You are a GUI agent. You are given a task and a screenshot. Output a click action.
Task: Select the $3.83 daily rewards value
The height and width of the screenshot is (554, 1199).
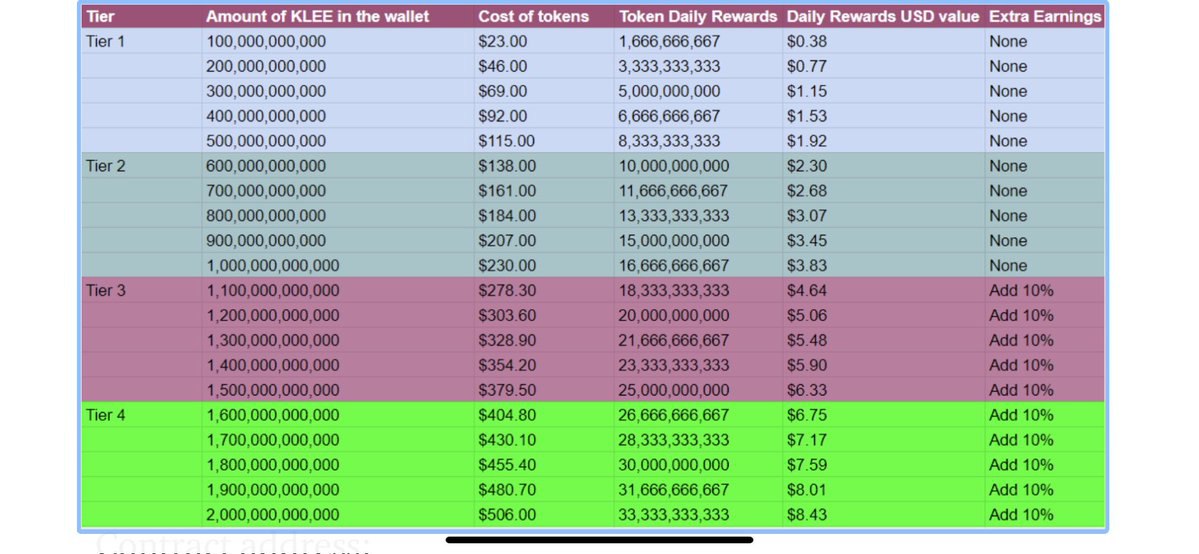tap(807, 266)
